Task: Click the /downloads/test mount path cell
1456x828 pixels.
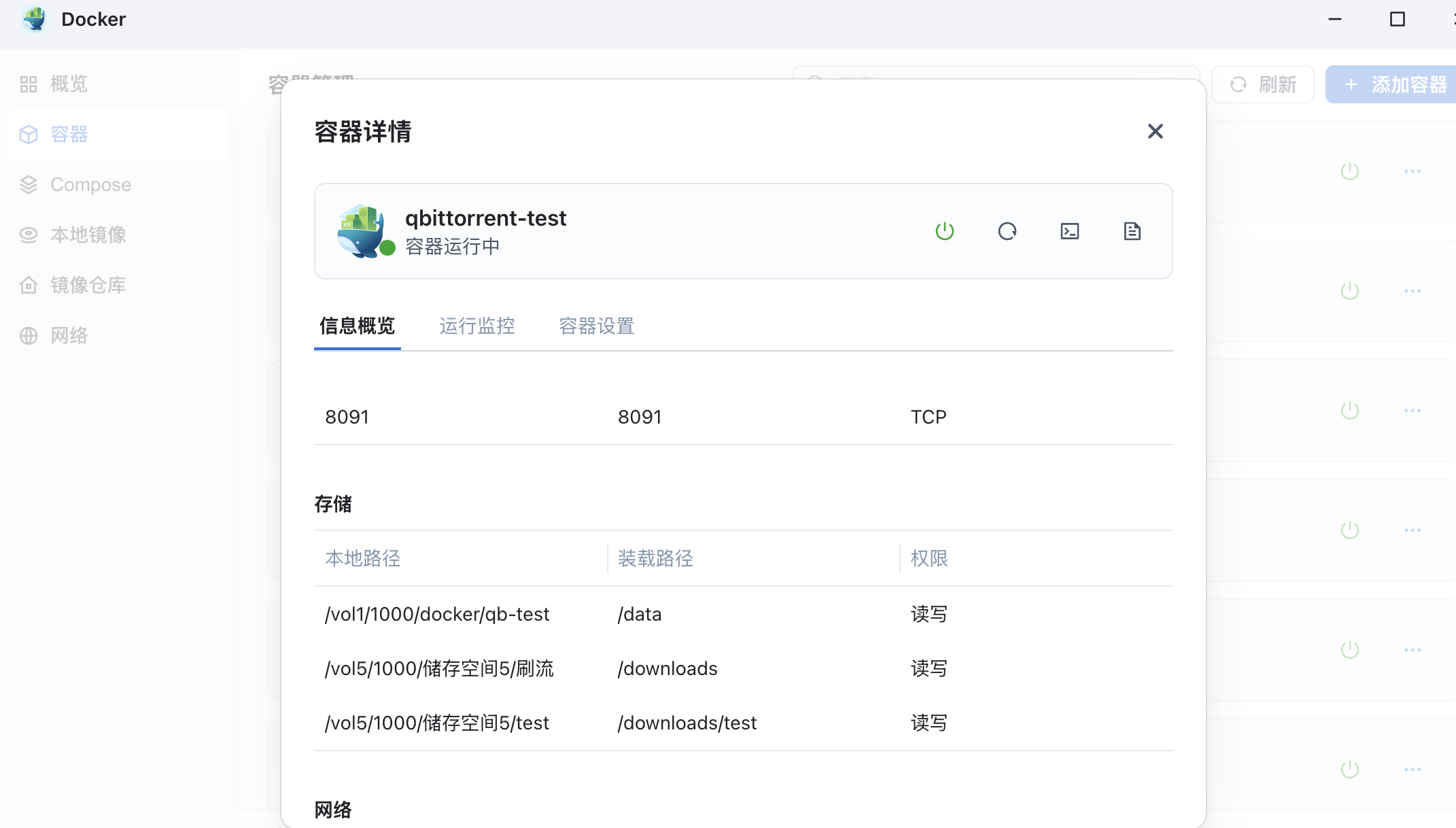Action: [x=687, y=723]
